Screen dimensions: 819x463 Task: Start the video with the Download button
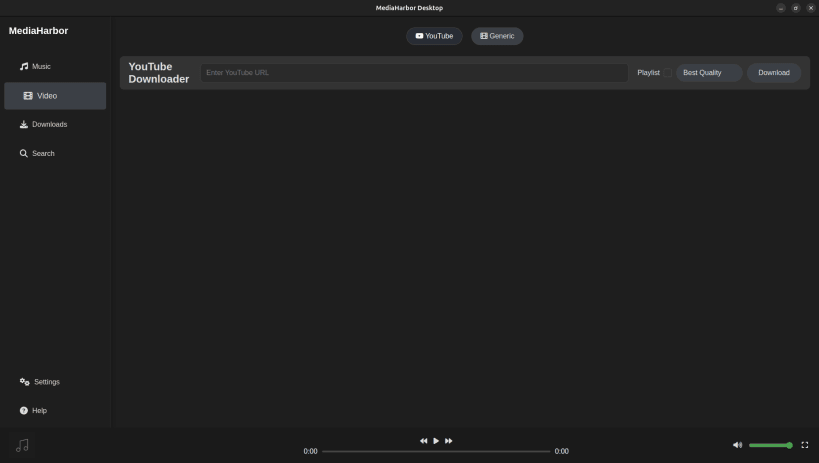tap(774, 73)
